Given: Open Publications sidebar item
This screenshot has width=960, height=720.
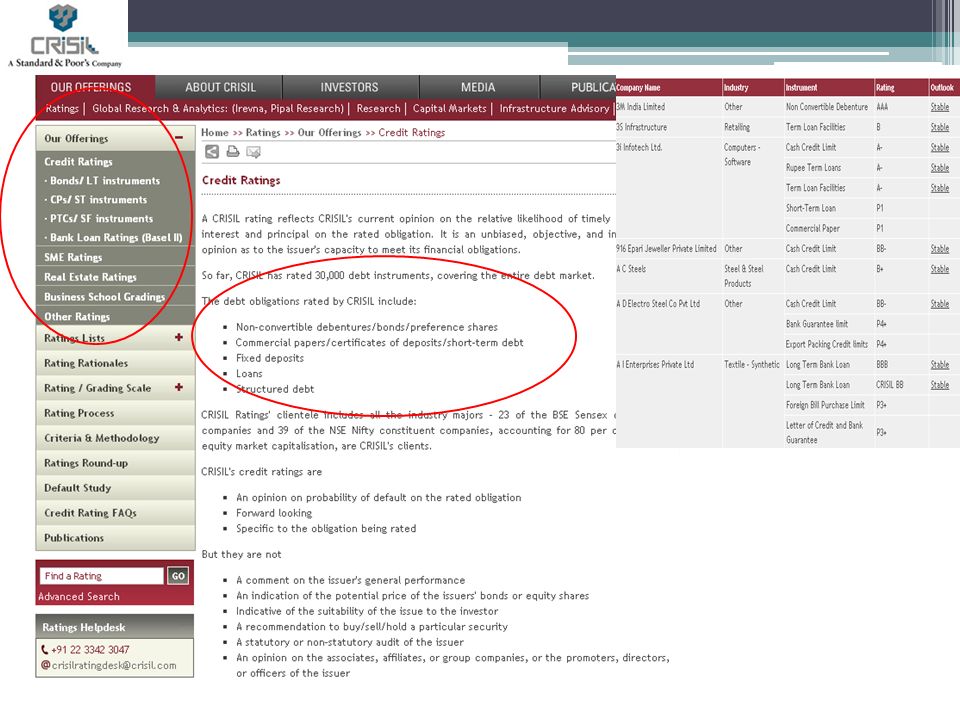Looking at the screenshot, I should click(x=116, y=538).
